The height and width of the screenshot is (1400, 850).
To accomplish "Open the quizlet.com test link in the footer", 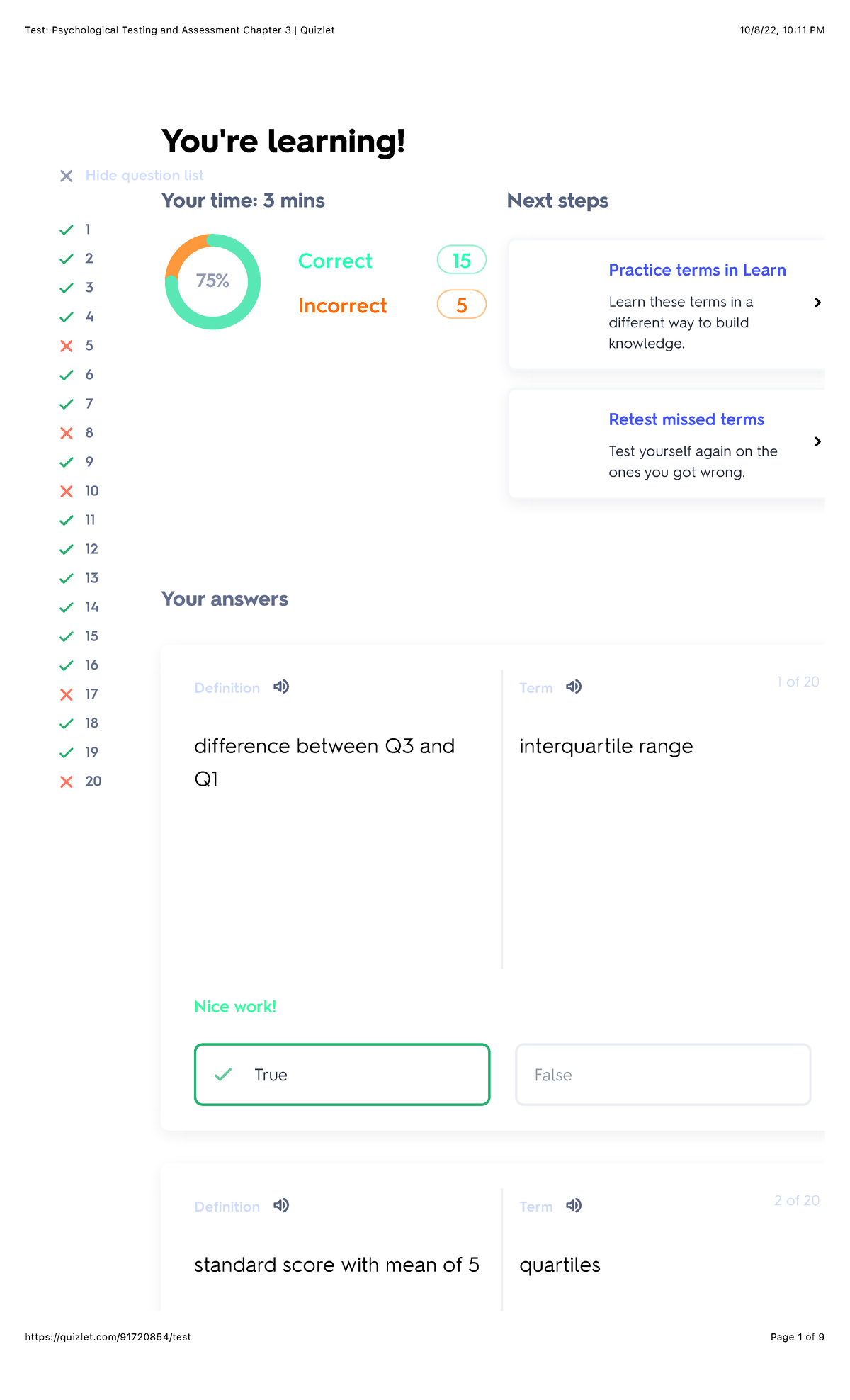I will coord(108,1336).
